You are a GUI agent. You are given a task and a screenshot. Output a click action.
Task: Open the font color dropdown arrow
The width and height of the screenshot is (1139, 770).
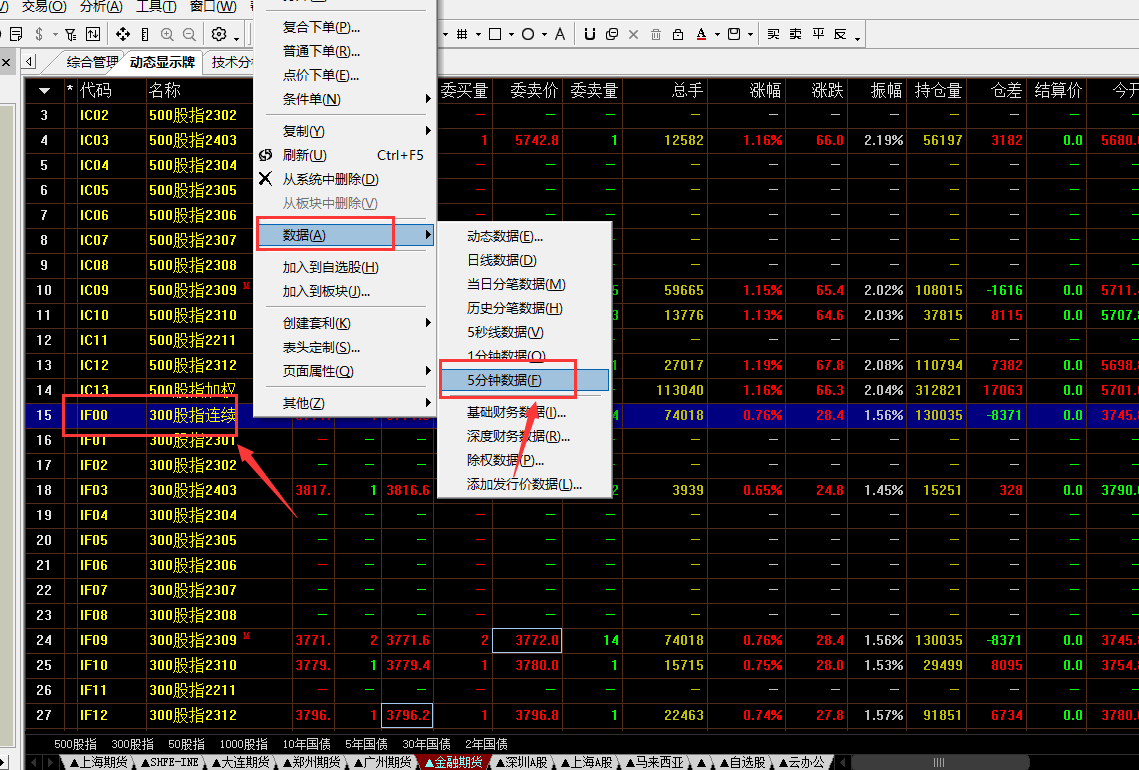coord(717,35)
